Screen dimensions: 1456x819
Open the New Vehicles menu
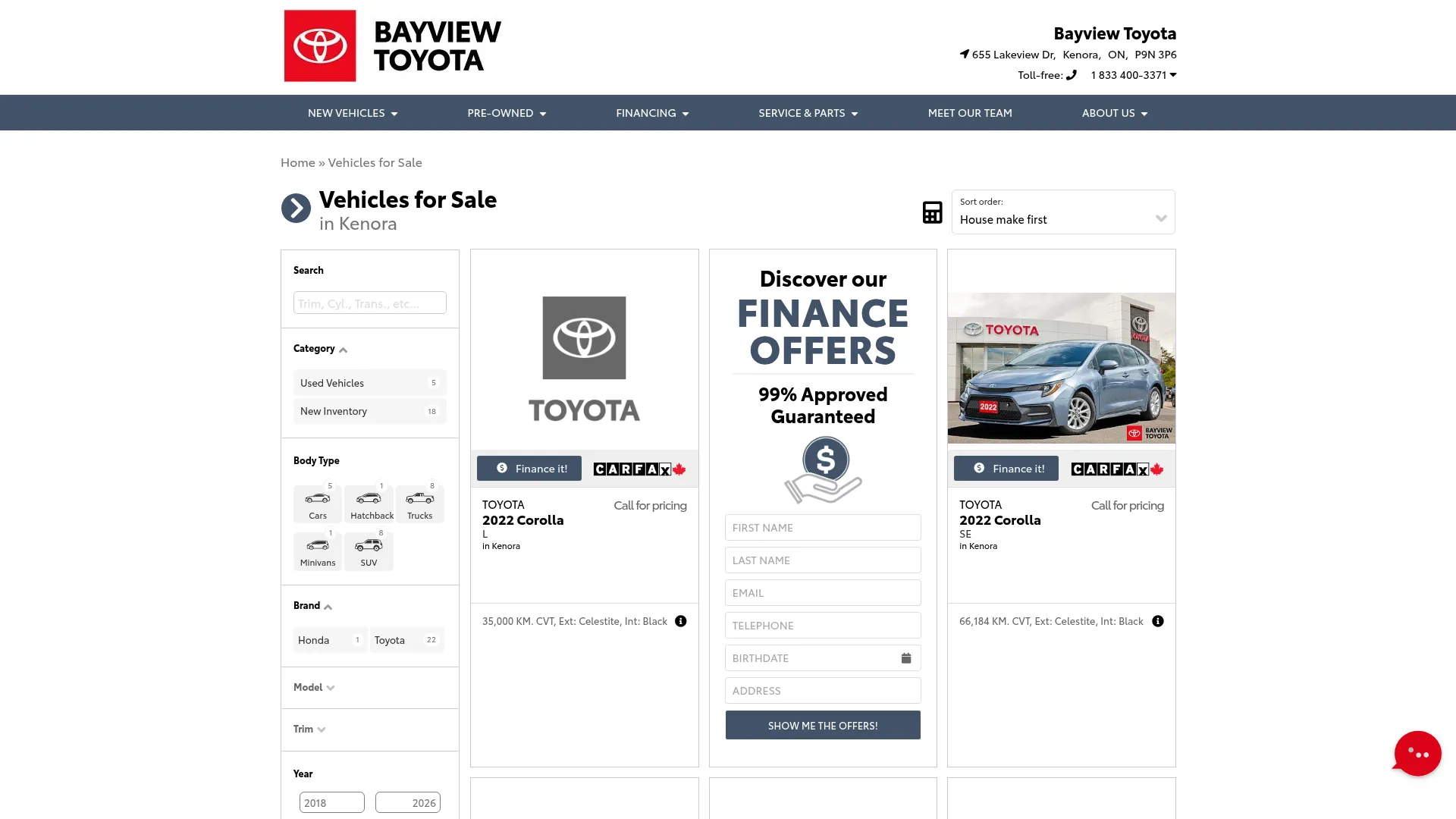353,113
